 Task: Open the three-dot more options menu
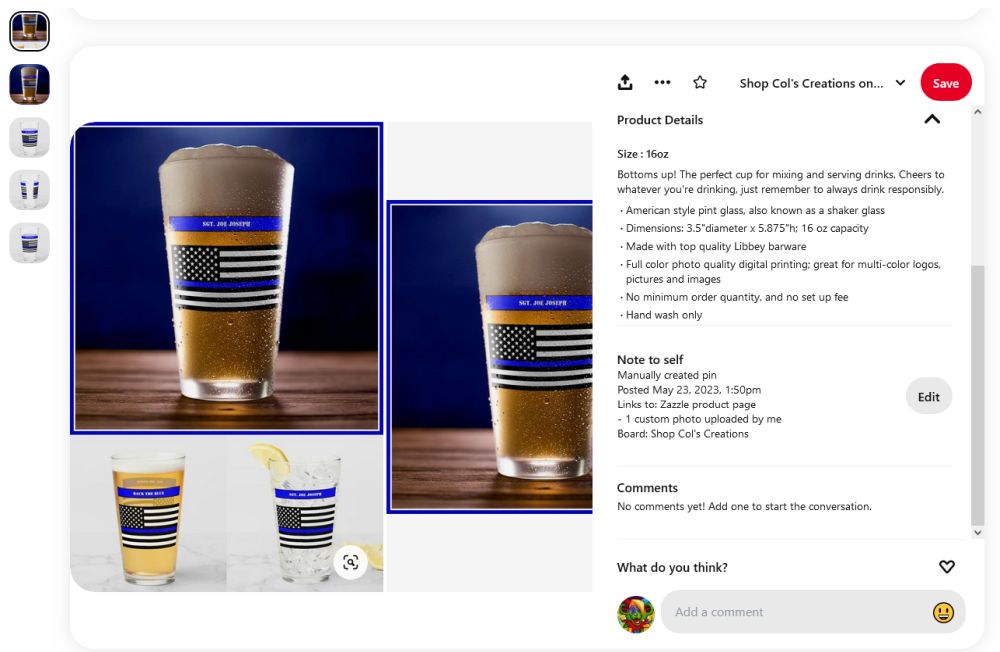662,82
